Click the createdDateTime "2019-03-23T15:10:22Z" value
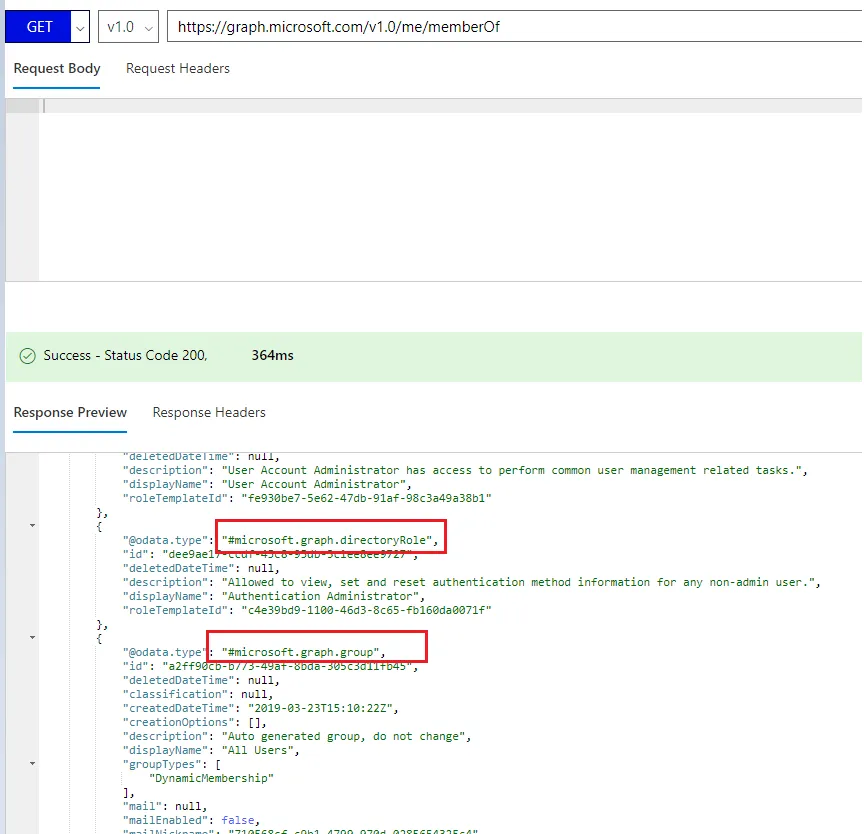 tap(320, 708)
